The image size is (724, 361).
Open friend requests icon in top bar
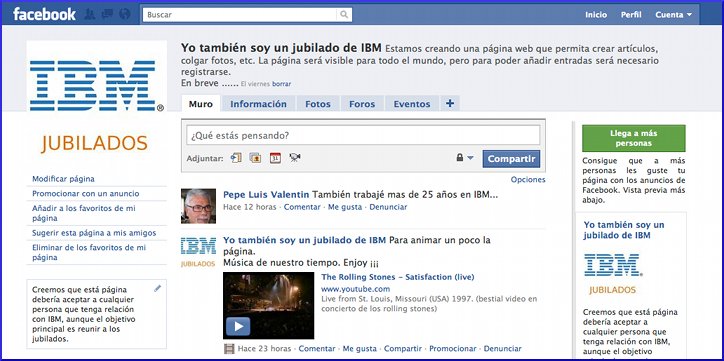(90, 14)
